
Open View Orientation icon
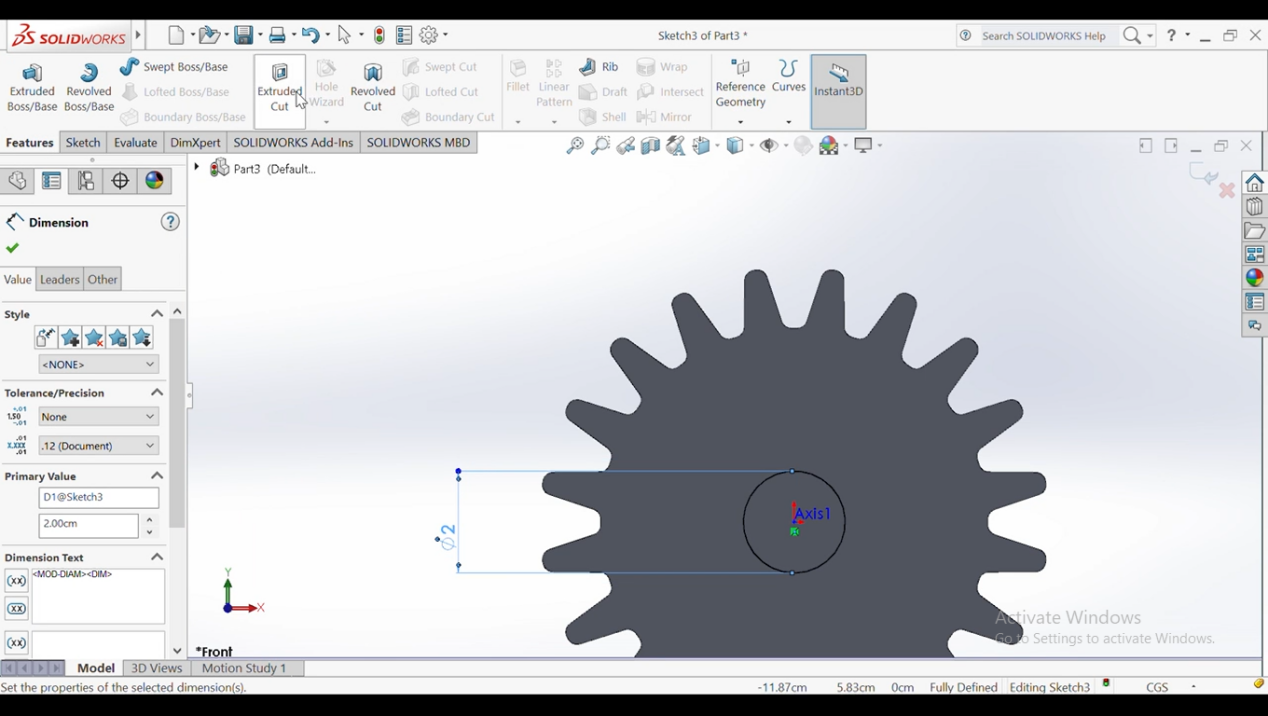click(702, 146)
